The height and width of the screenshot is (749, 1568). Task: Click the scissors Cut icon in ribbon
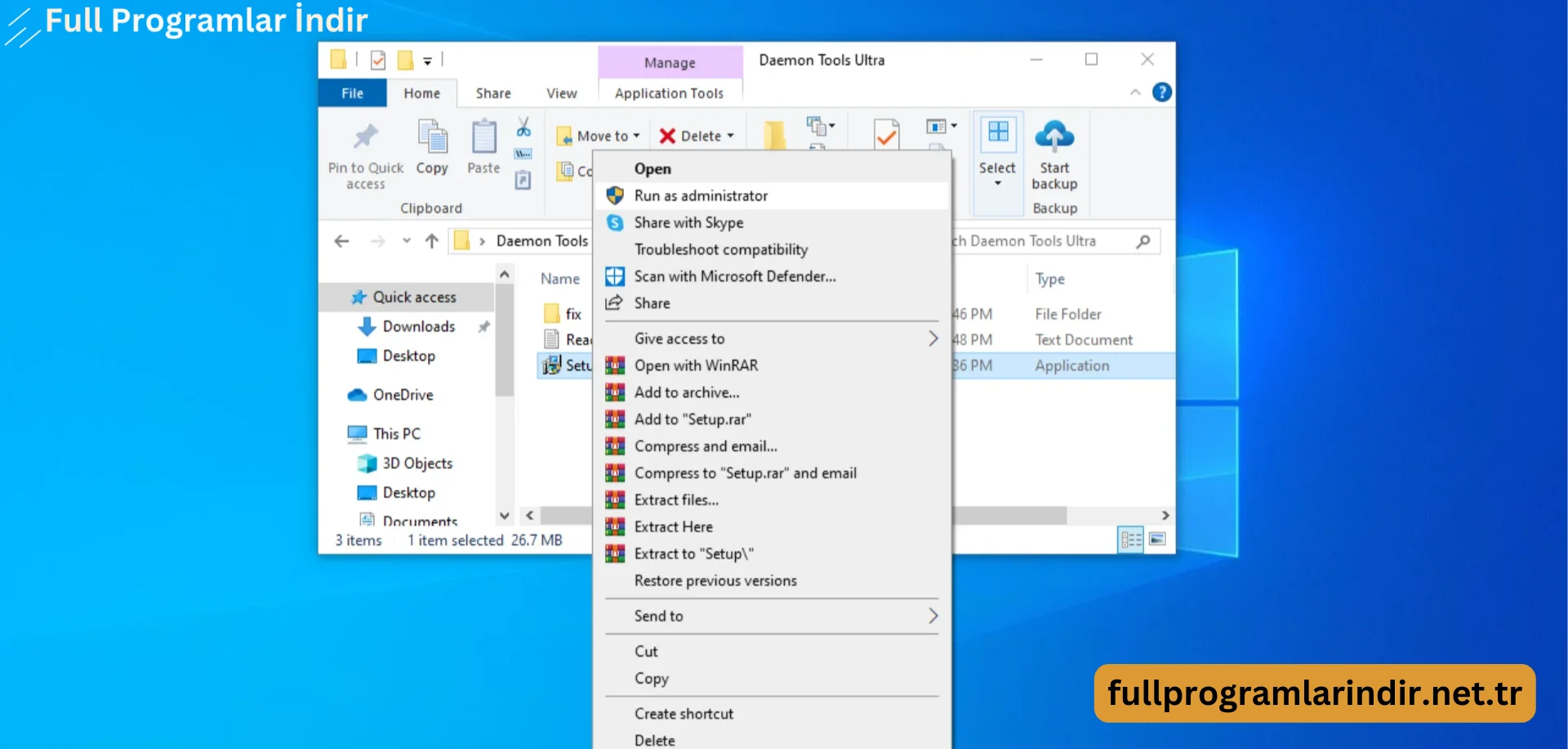coord(523,127)
